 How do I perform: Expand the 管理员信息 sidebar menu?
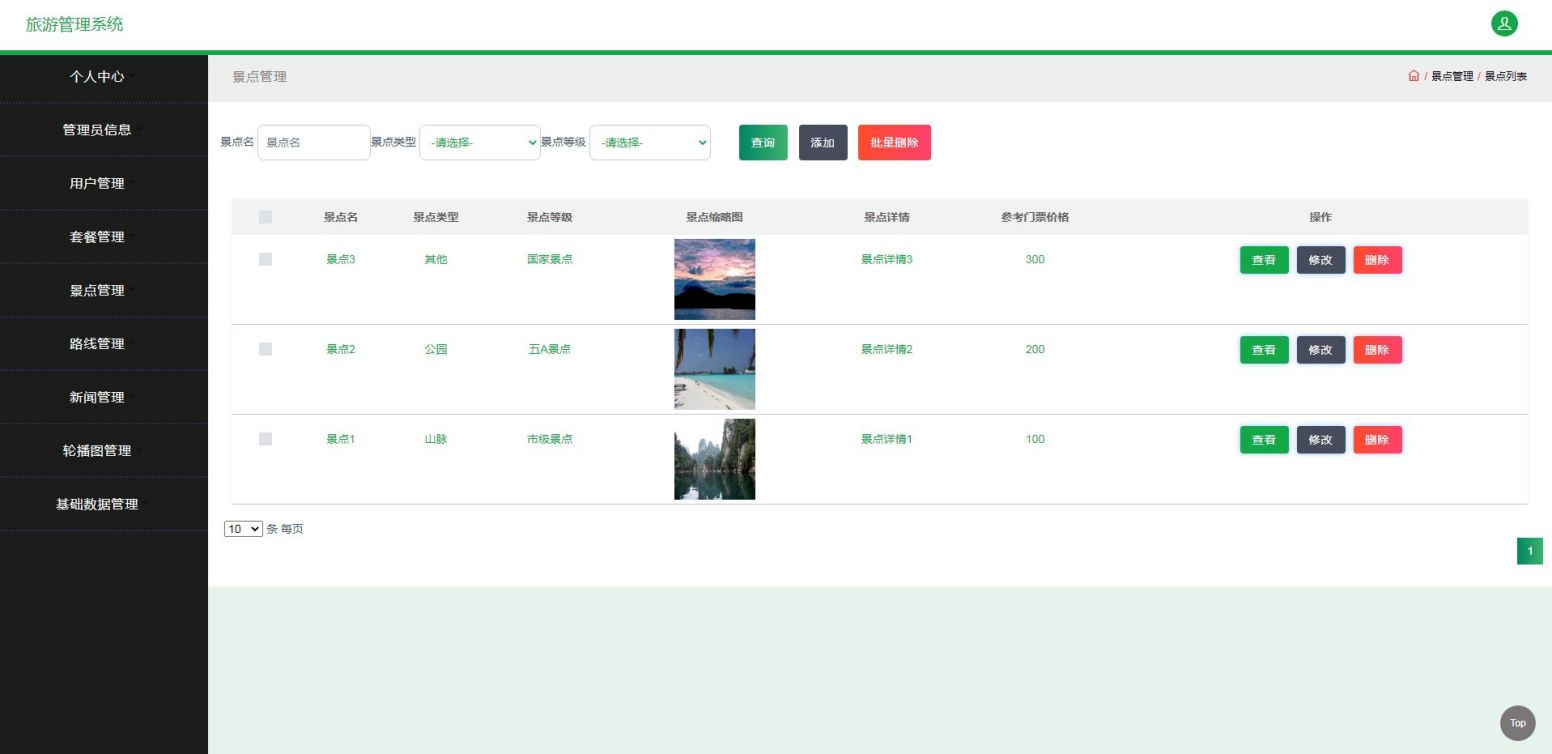(x=104, y=129)
